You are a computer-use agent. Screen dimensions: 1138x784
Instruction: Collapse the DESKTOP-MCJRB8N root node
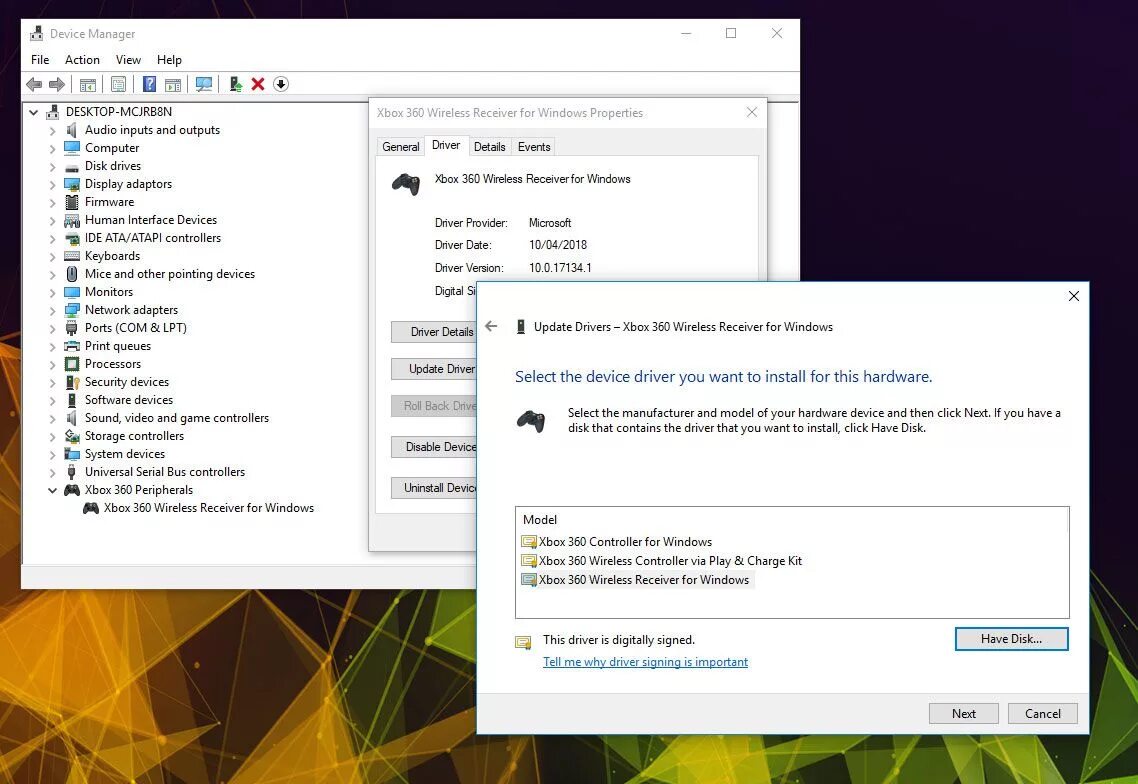click(x=33, y=112)
